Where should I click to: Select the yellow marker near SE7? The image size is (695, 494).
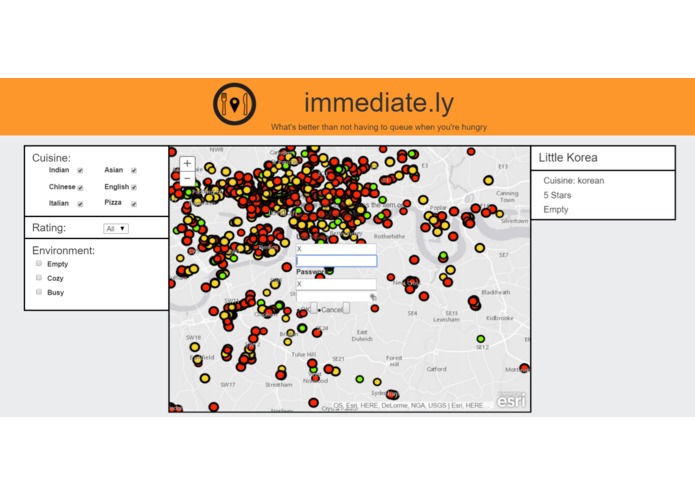click(480, 248)
